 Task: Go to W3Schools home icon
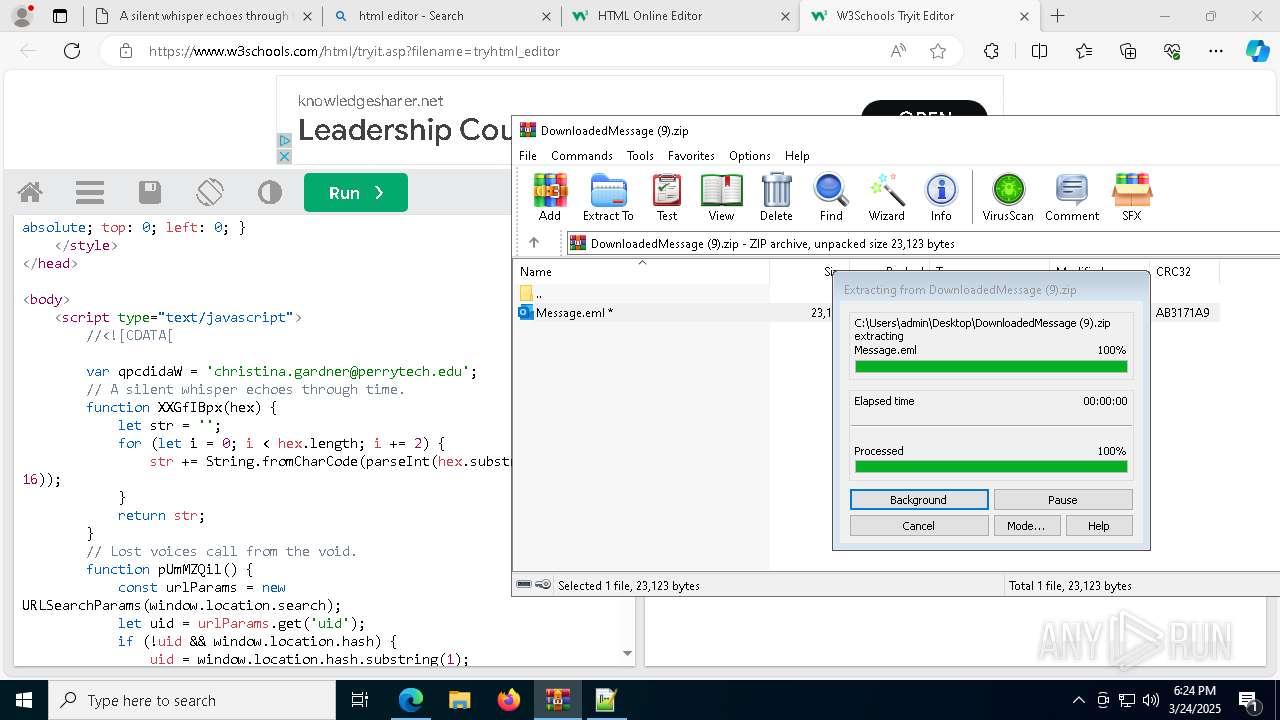pos(30,192)
